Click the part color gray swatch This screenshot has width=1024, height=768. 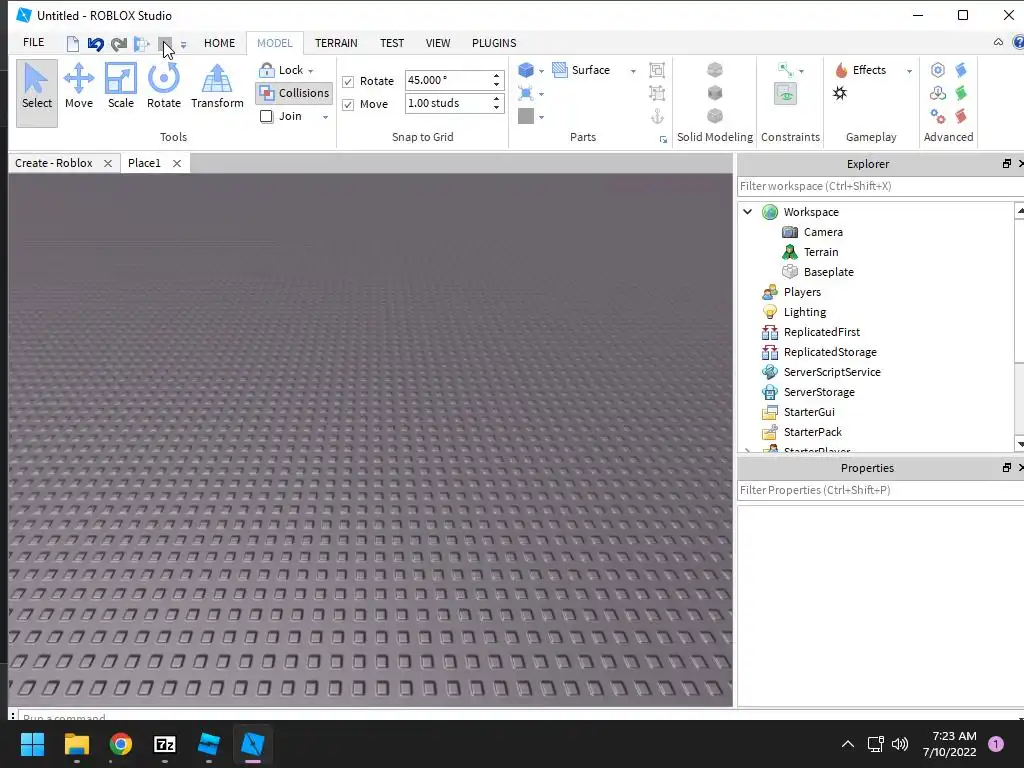click(526, 116)
